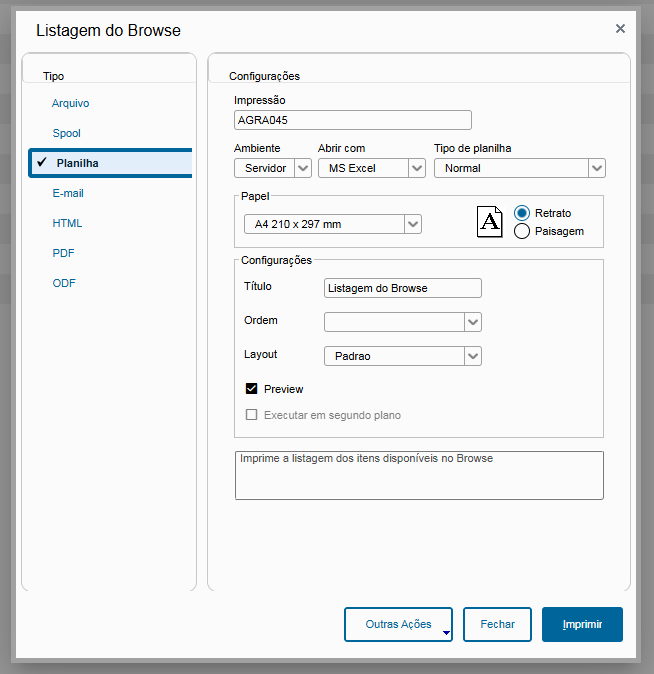The height and width of the screenshot is (674, 654).
Task: Uncheck the Preview checkbox
Action: (252, 389)
